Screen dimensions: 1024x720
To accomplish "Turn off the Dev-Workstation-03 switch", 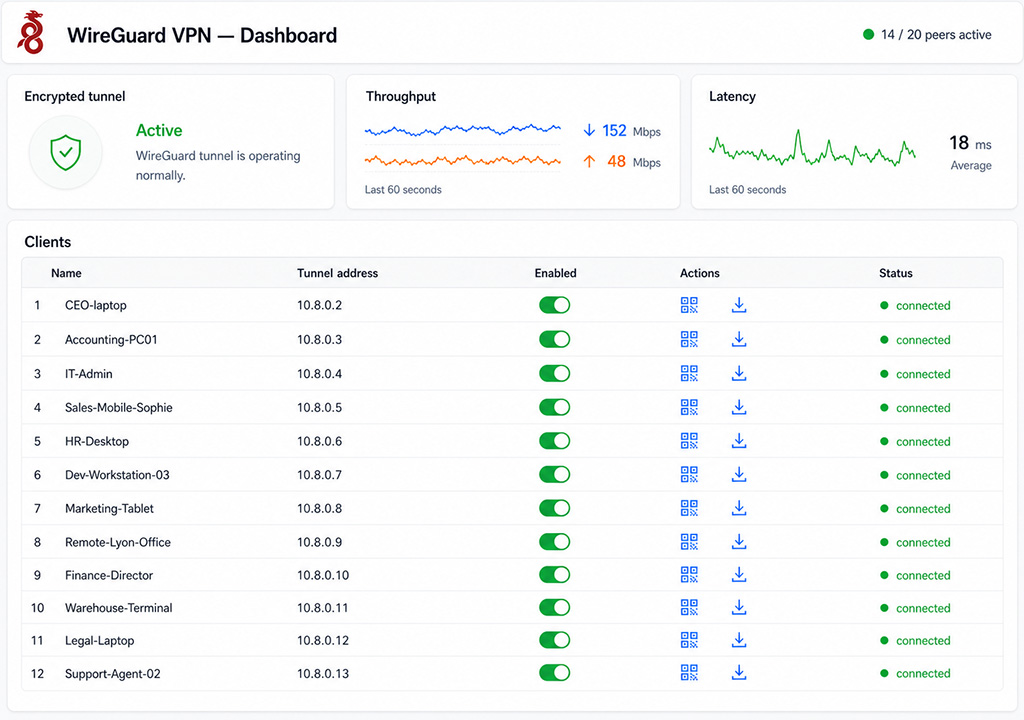I will coord(554,474).
